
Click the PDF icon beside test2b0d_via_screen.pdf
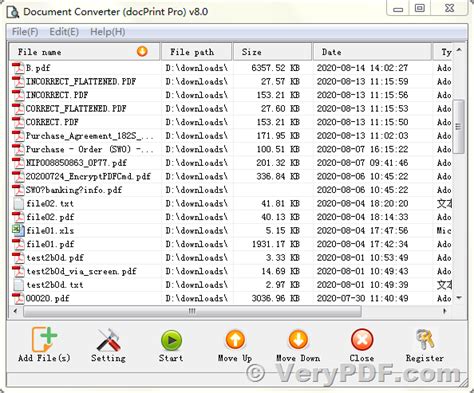(18, 271)
